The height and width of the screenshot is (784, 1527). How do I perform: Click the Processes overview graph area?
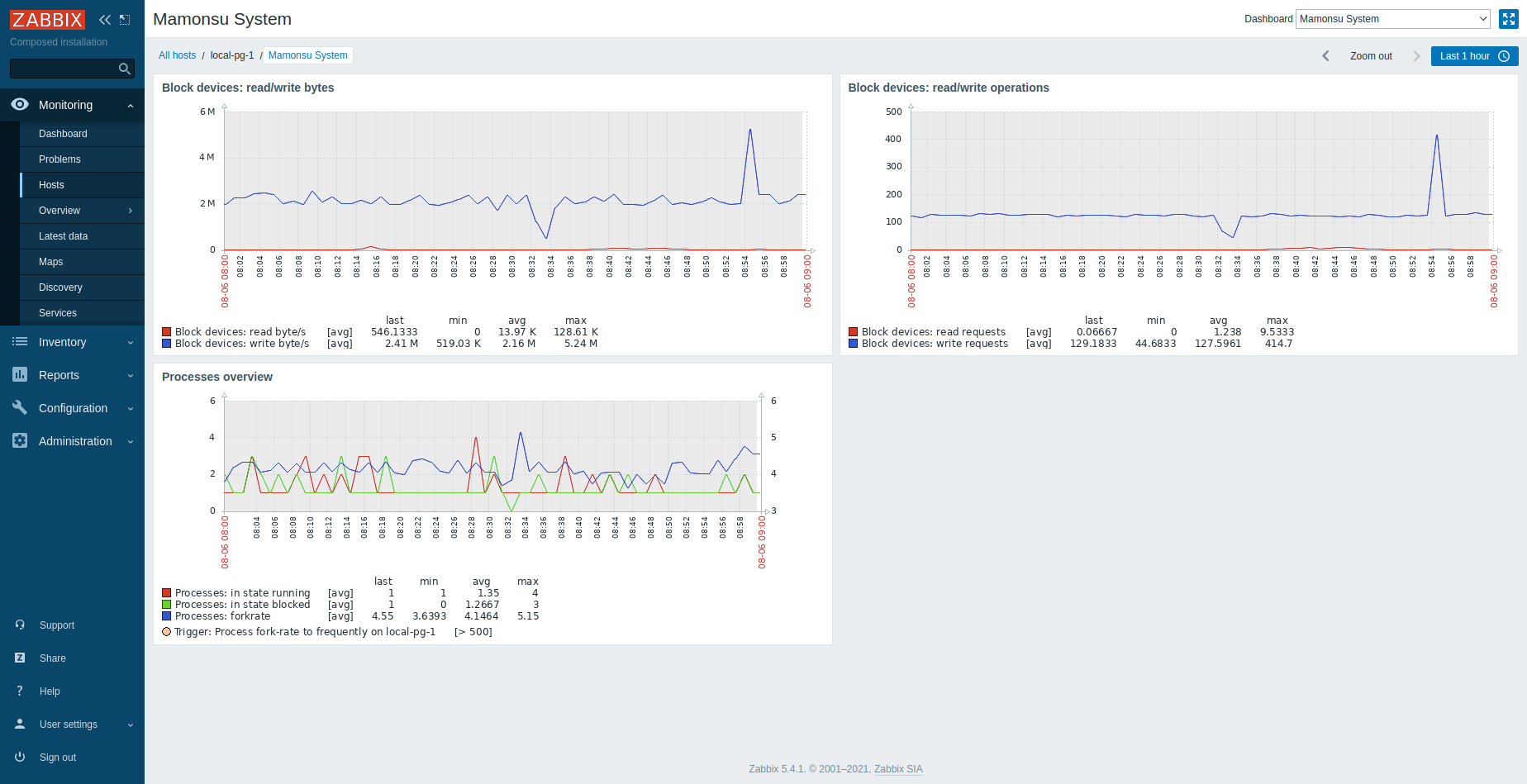492,456
